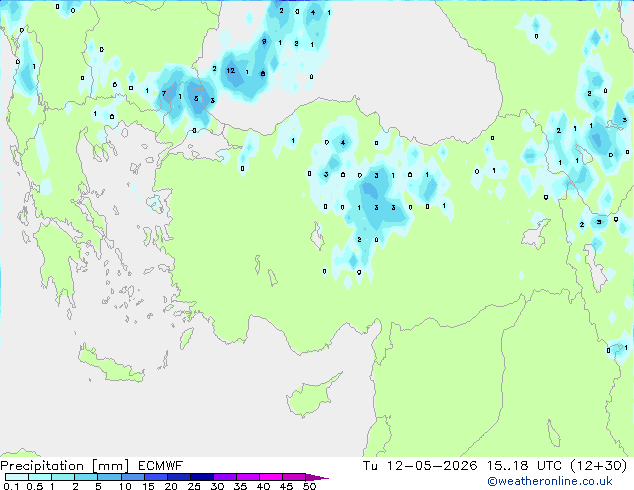Choose the 25–30 mm navy legend swatch

(201, 477)
